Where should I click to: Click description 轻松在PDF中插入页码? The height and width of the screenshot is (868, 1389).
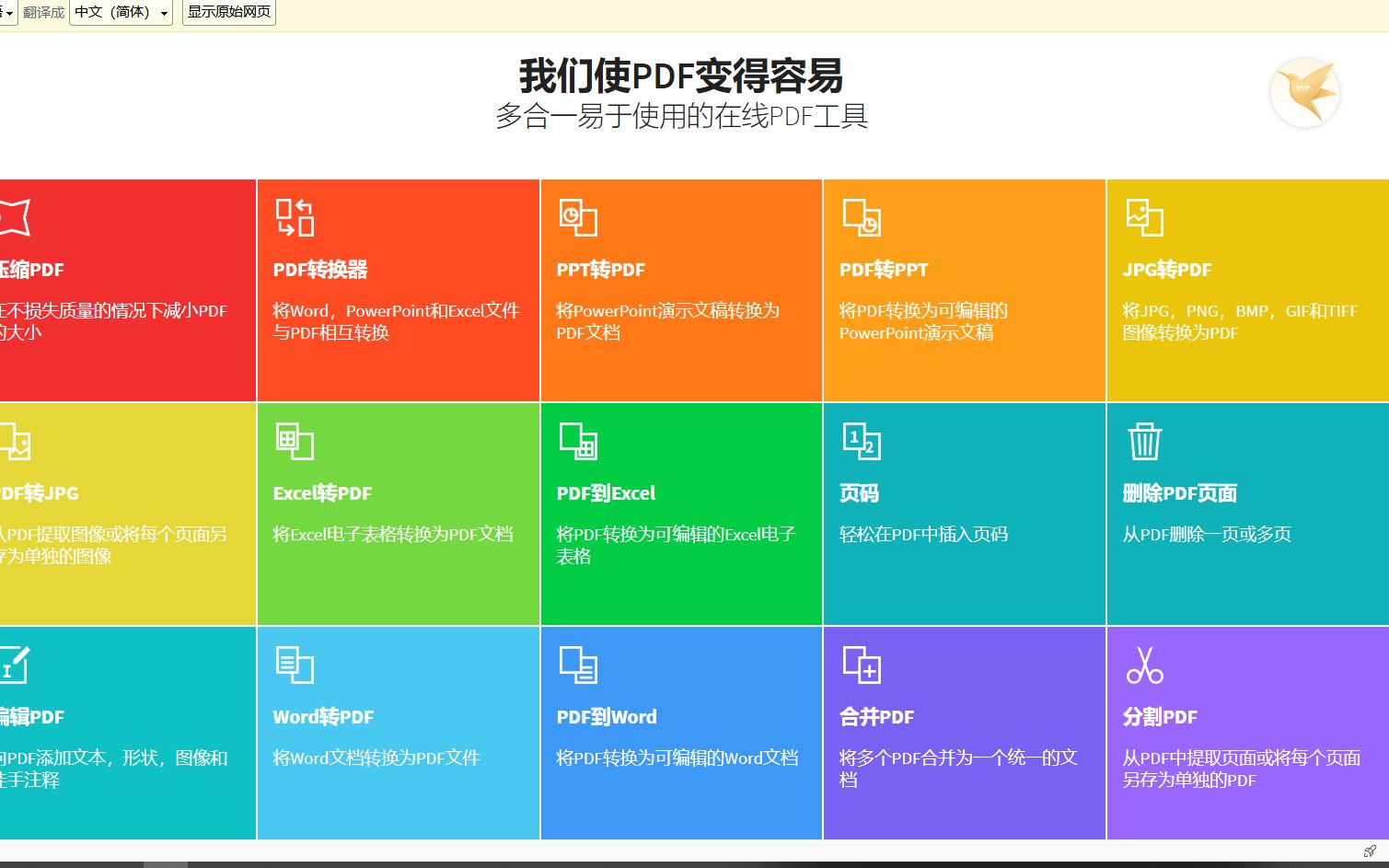[923, 534]
